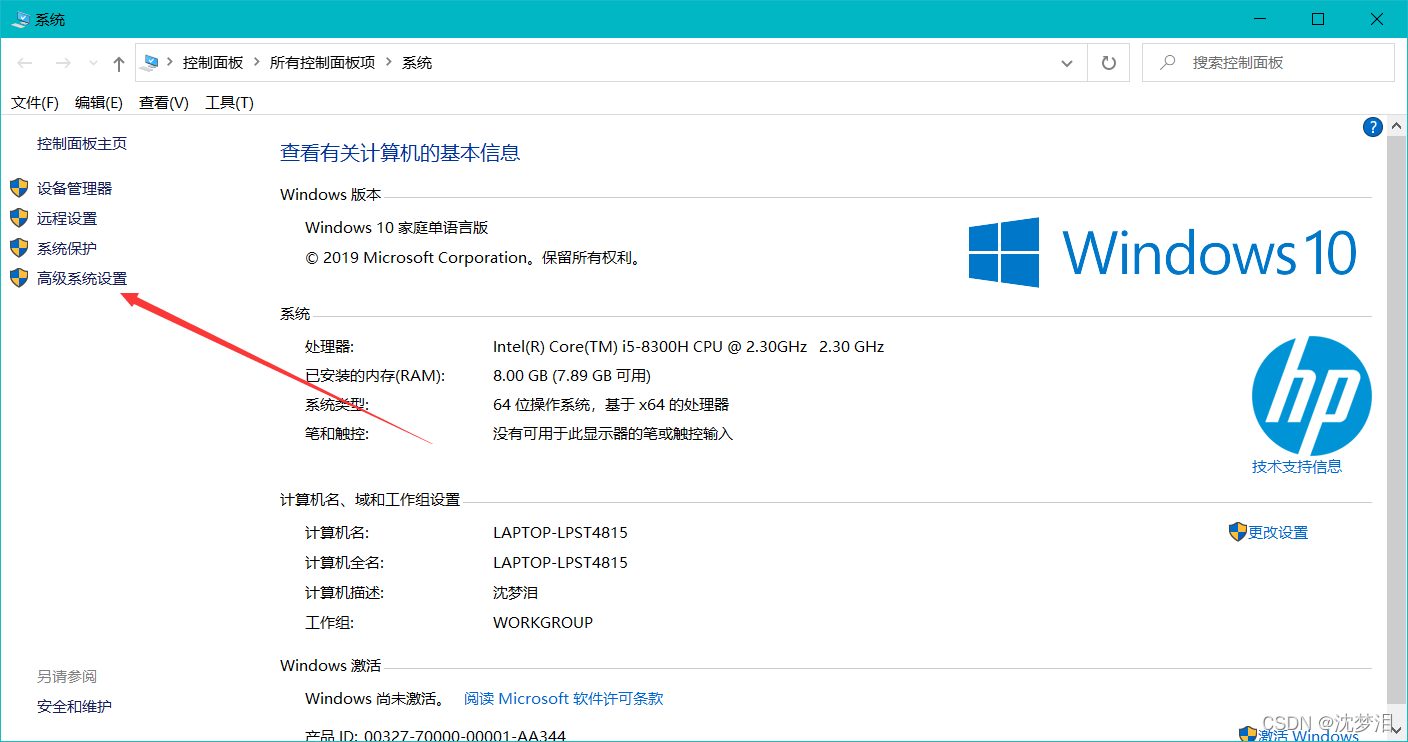1408x742 pixels.
Task: Click shield icon beside 高级系统设置
Action: coord(19,278)
